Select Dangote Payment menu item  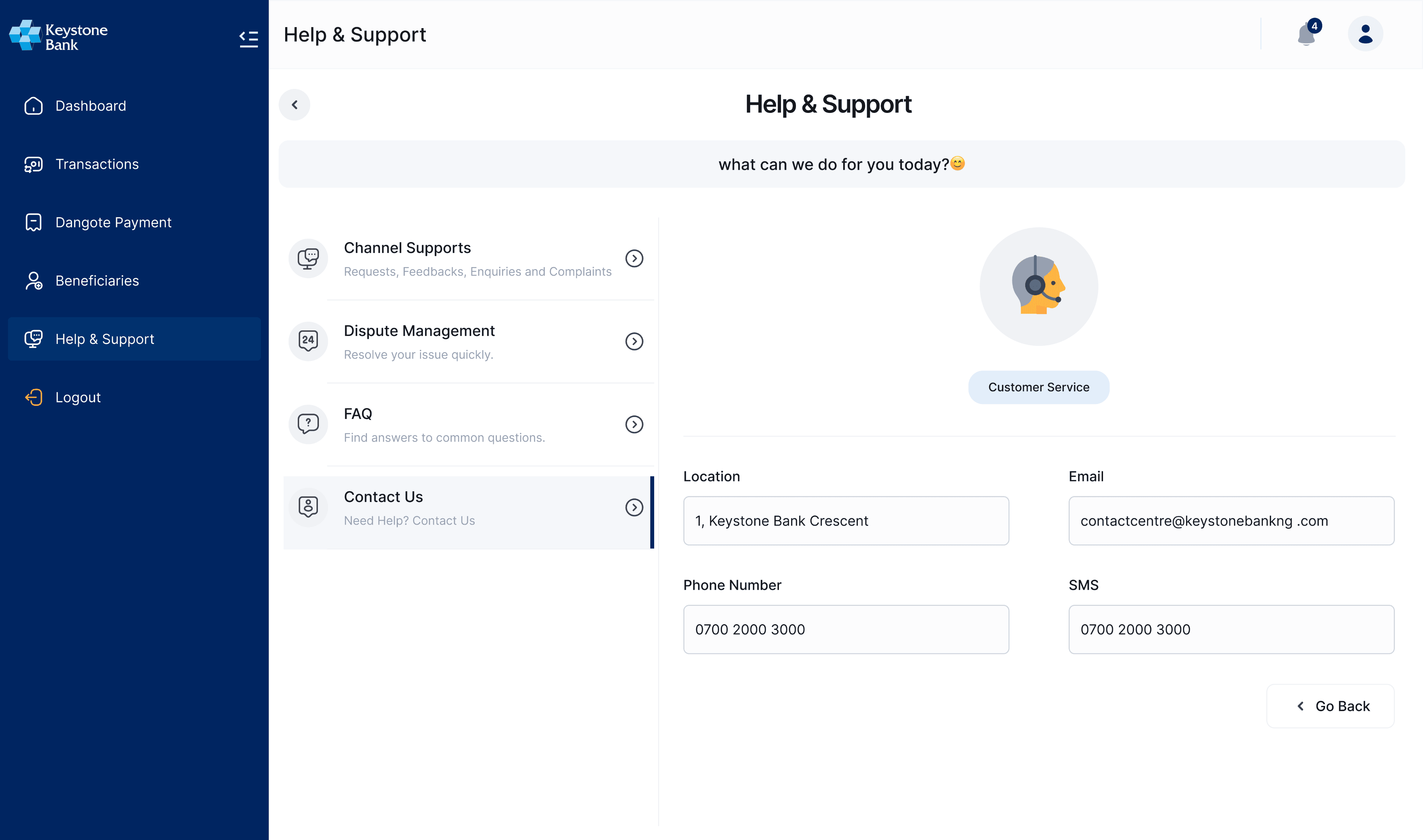pos(134,222)
